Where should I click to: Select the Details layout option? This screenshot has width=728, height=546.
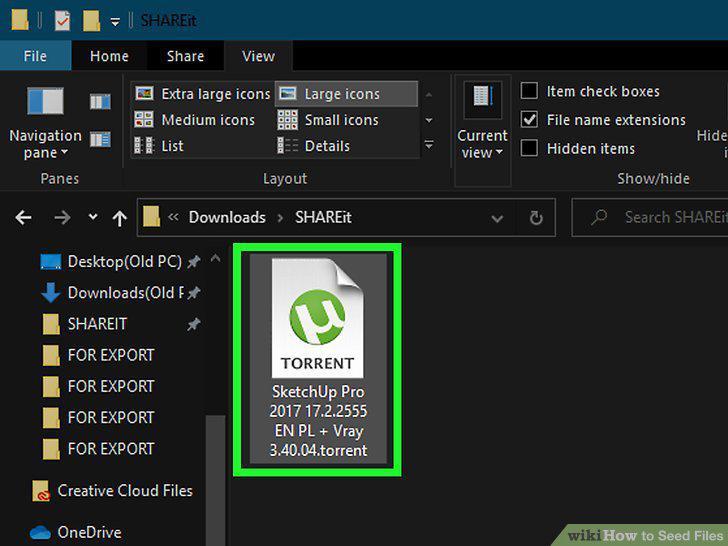(313, 146)
